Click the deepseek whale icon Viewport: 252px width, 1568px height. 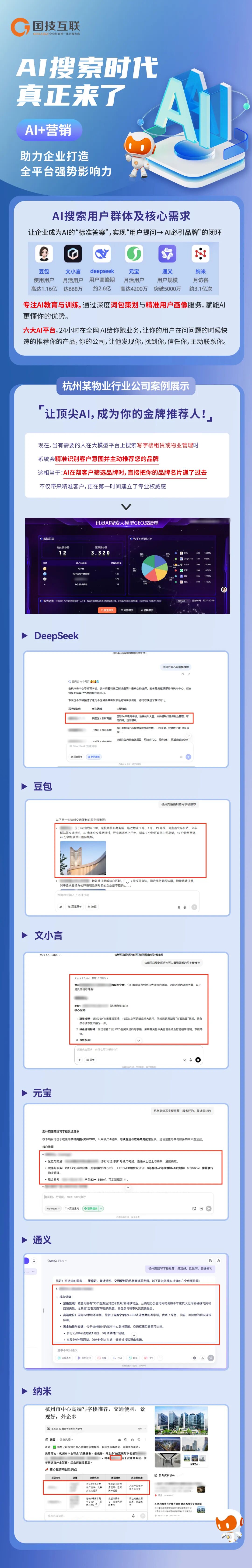coord(102,253)
